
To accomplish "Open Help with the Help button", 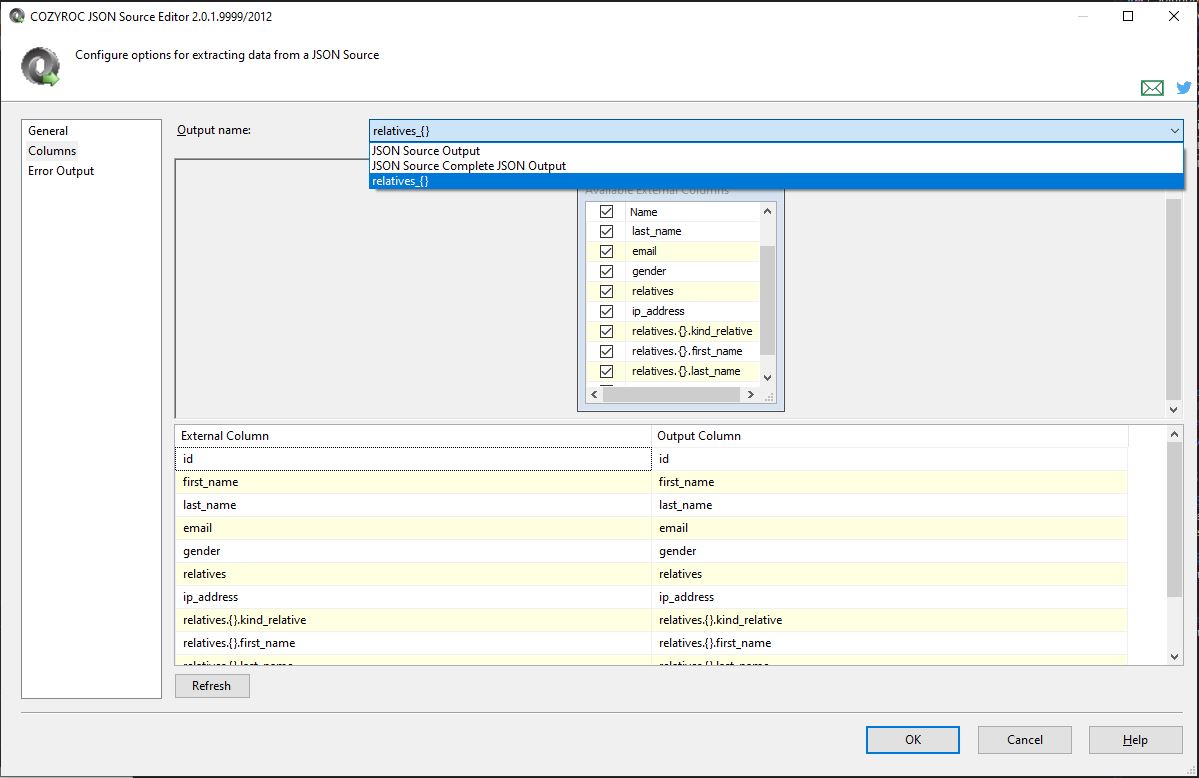I will (1136, 740).
